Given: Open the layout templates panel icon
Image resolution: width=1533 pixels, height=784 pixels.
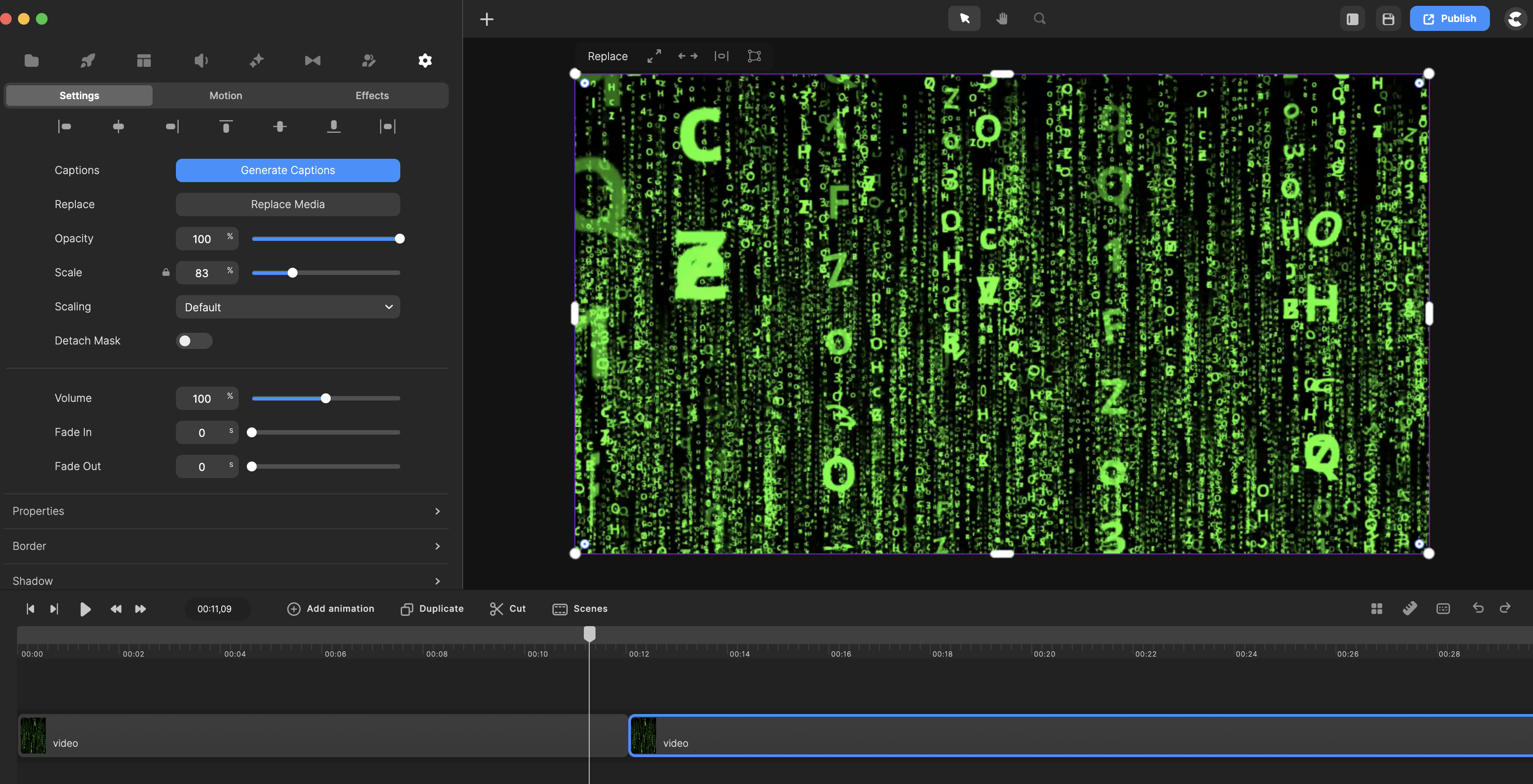Looking at the screenshot, I should [x=144, y=60].
